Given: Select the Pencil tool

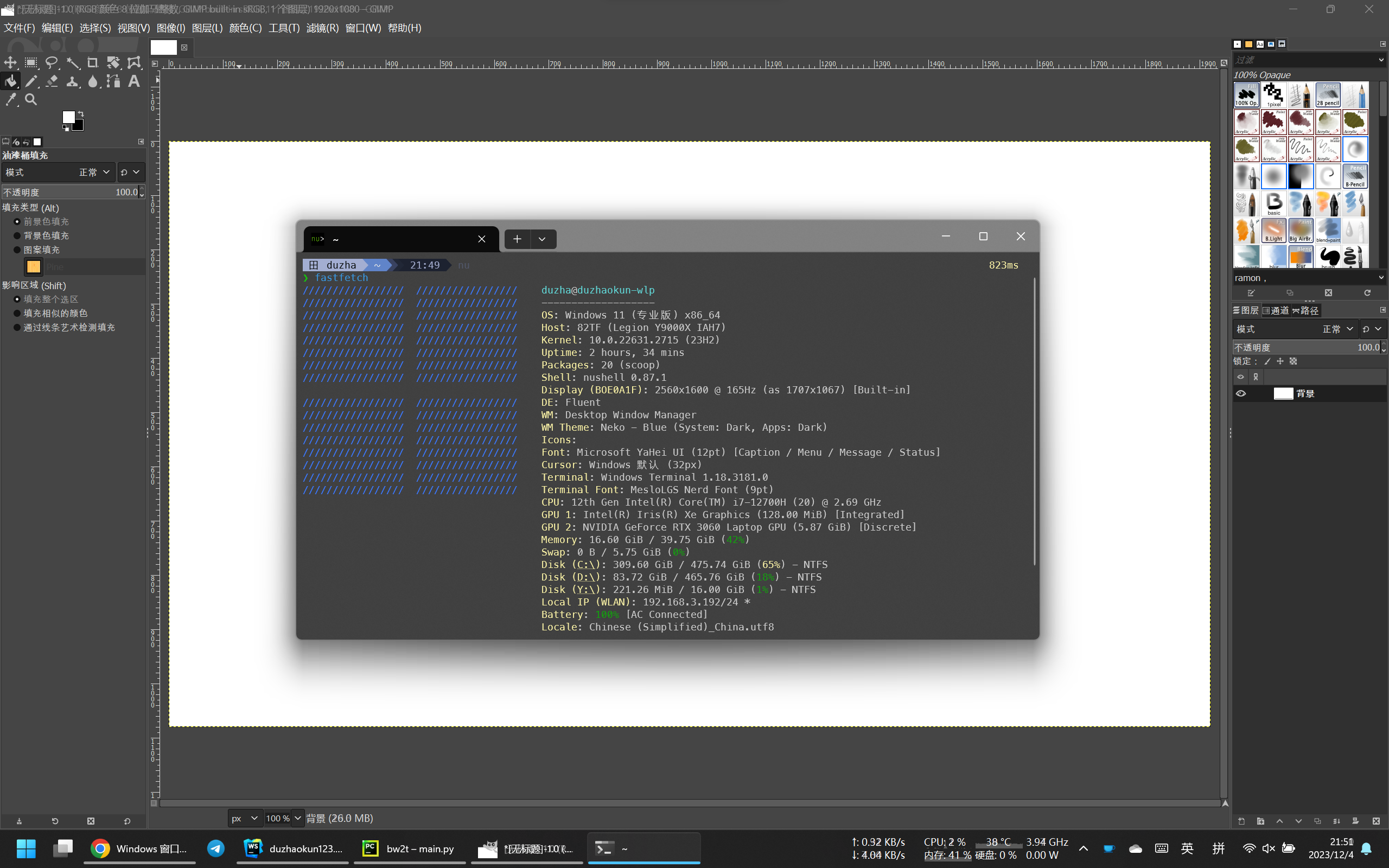Looking at the screenshot, I should 31,81.
